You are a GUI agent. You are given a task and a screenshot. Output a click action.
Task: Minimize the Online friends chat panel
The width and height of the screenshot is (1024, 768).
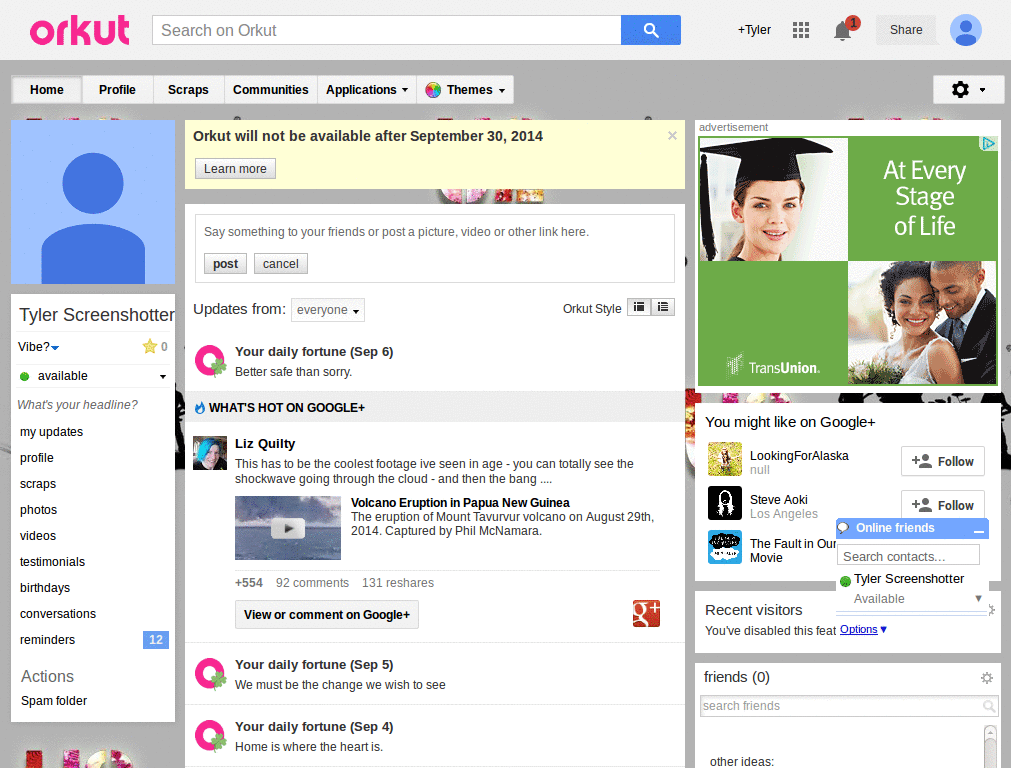tap(978, 530)
